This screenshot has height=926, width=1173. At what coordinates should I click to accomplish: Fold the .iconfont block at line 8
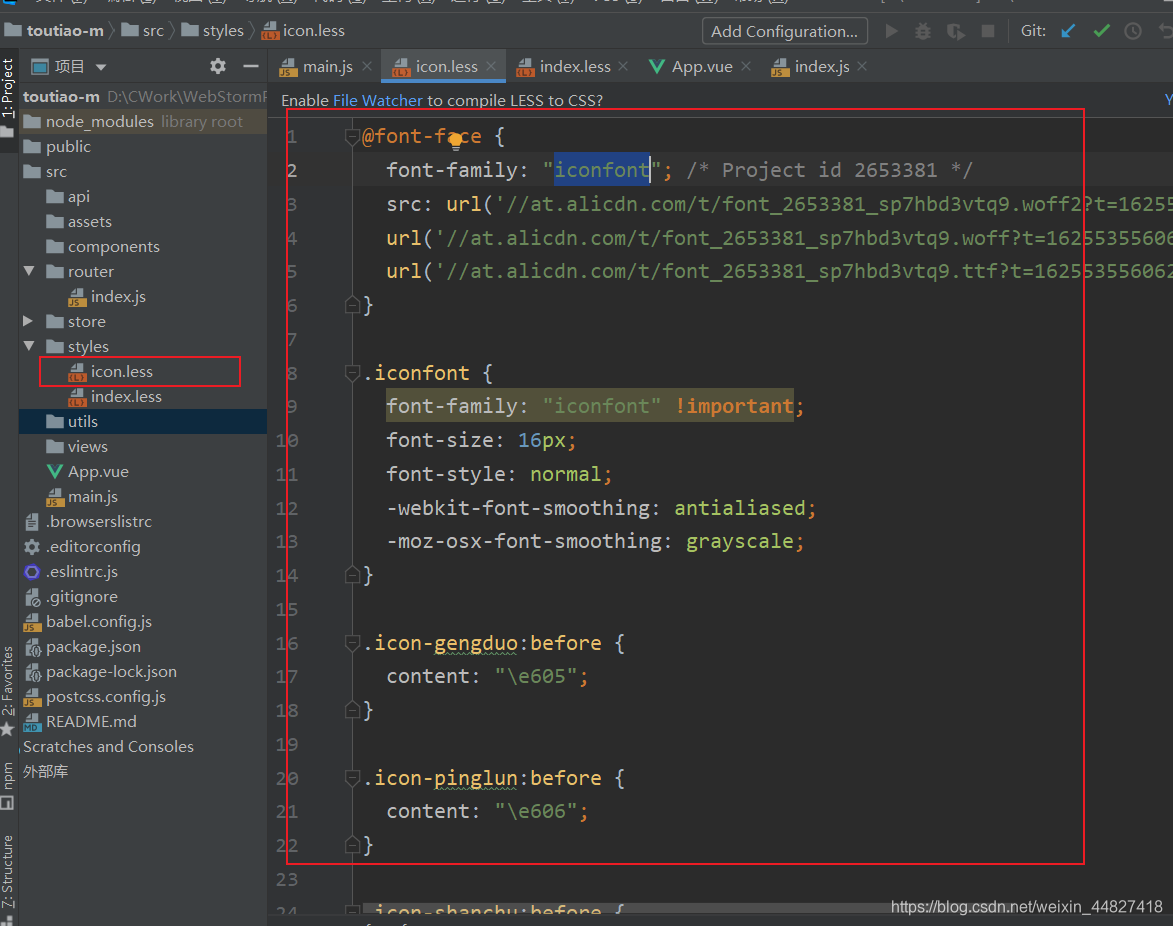coord(352,372)
